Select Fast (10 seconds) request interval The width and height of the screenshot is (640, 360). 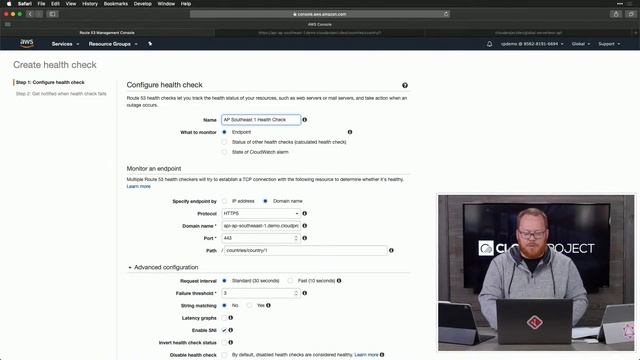290,280
